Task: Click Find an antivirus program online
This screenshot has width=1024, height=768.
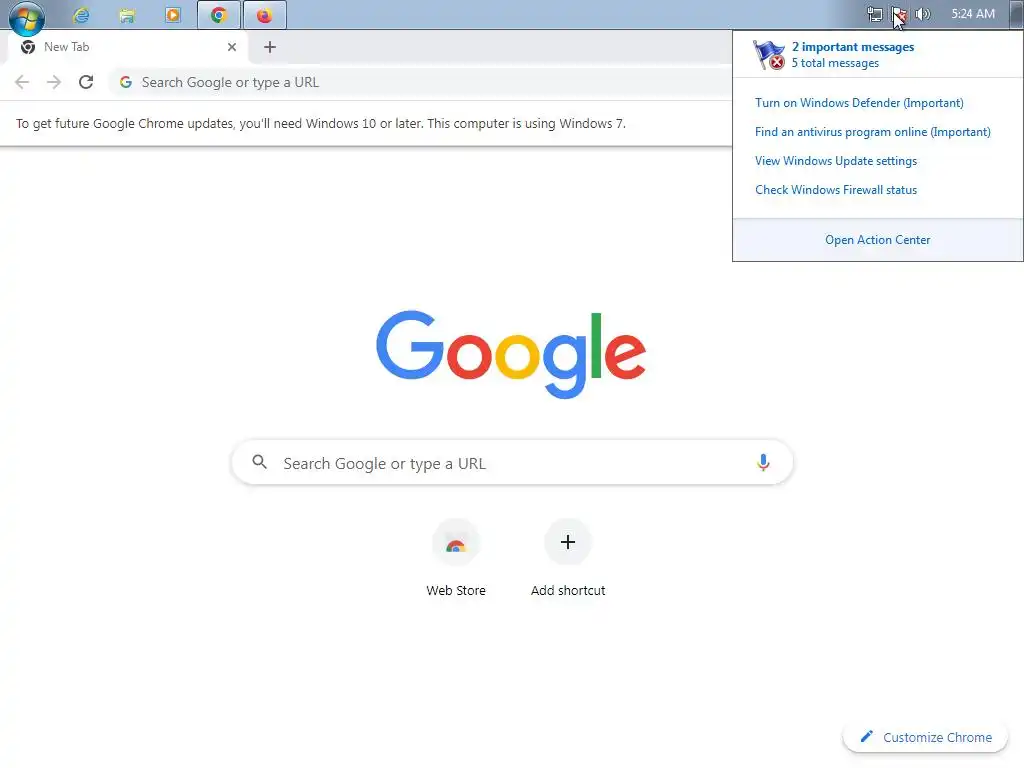Action: 872,132
